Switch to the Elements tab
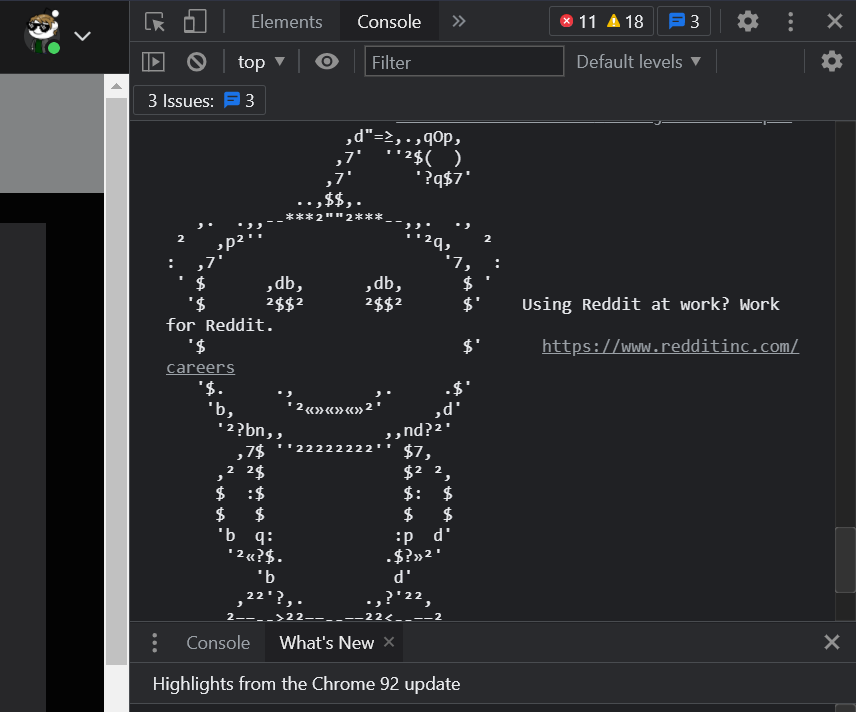This screenshot has height=712, width=856. 286,21
